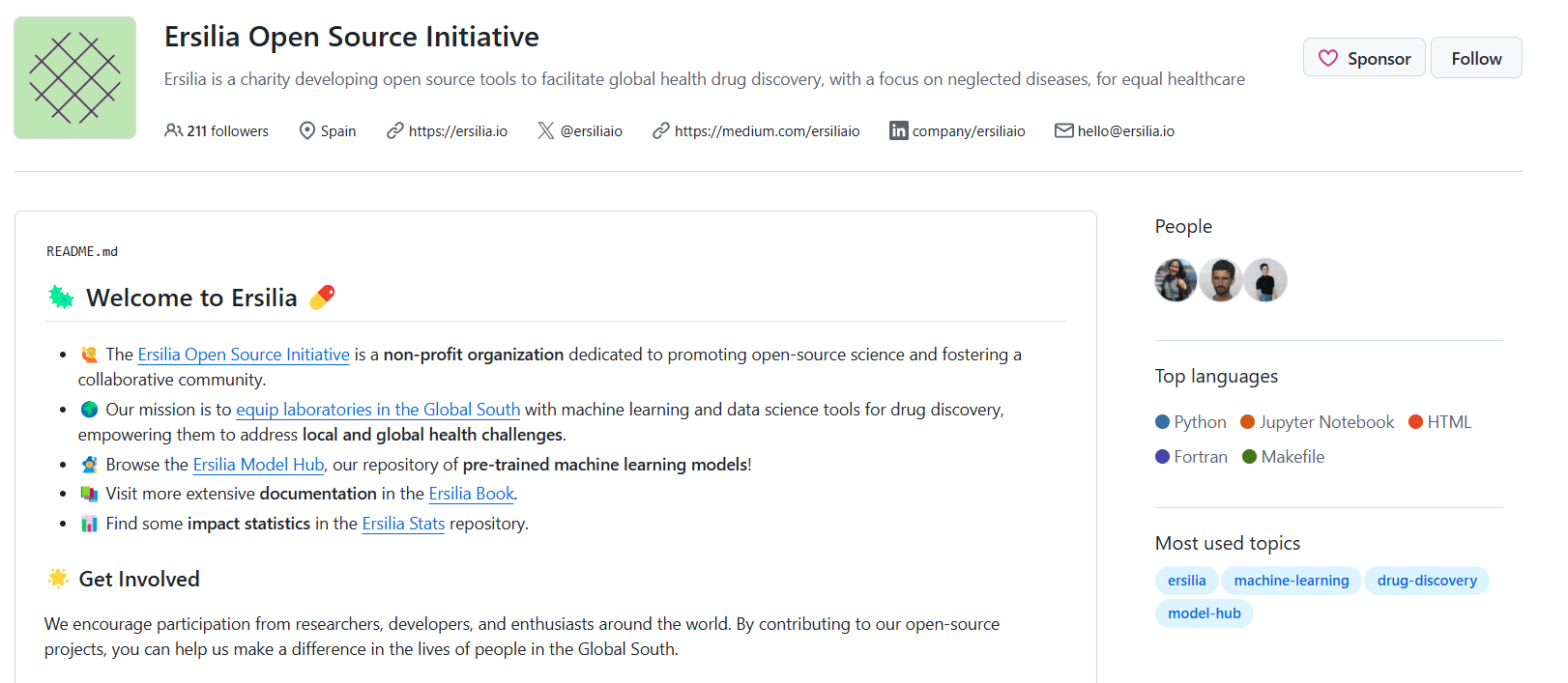
Task: Click the Ersilia organization logo avatar
Action: click(x=75, y=78)
